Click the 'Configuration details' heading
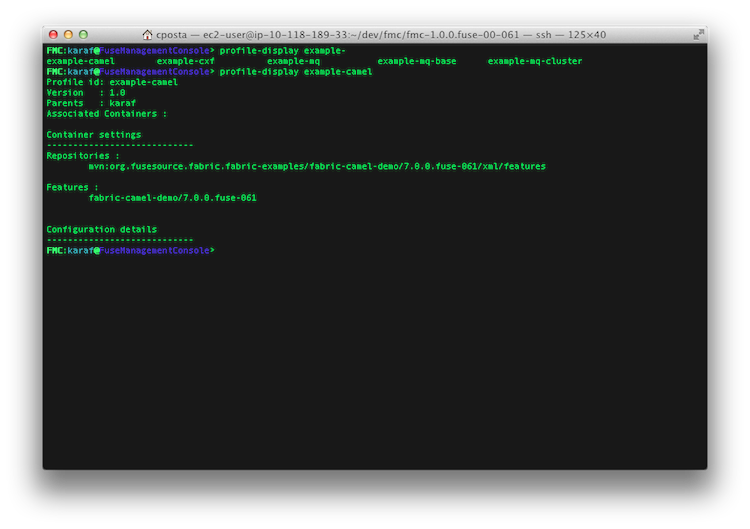 (101, 230)
